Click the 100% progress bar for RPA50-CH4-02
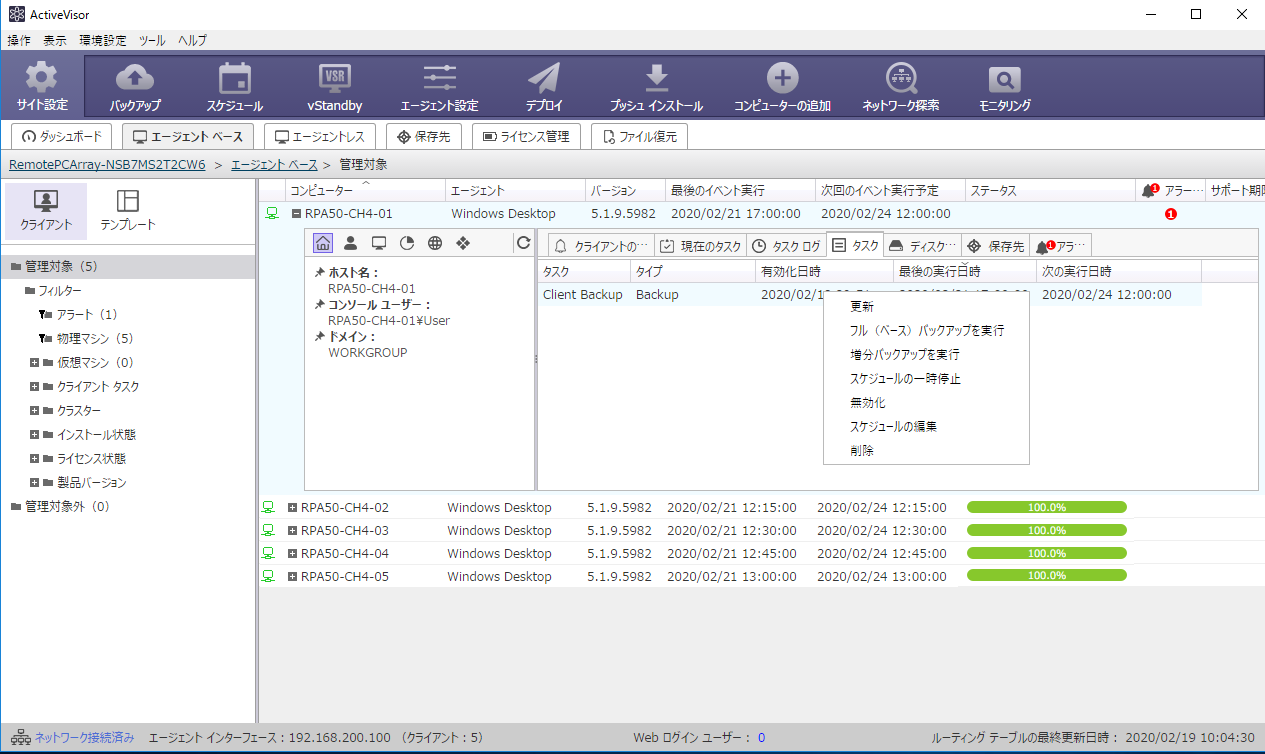The image size is (1265, 754). coord(1046,507)
